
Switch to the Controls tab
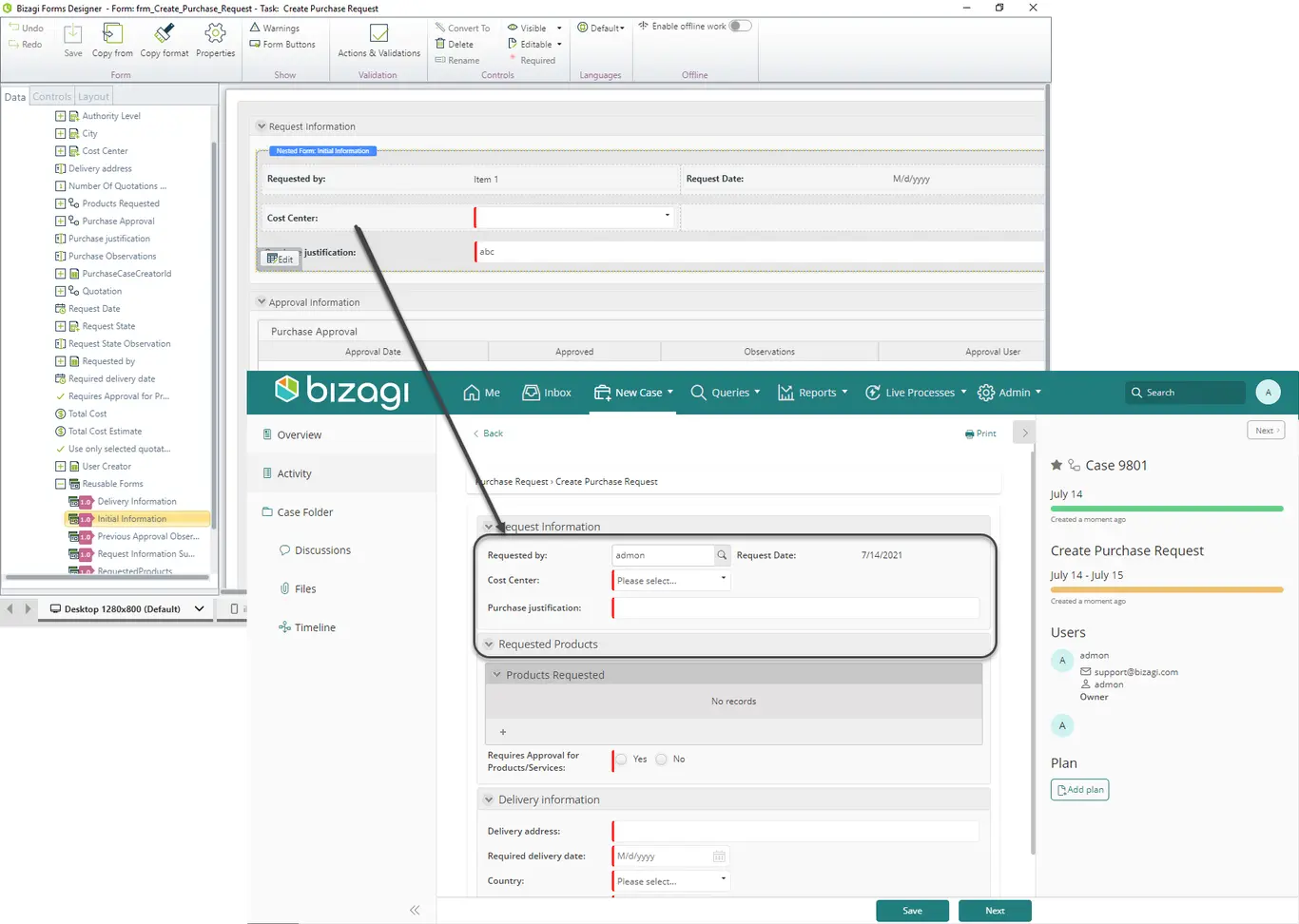coord(51,96)
